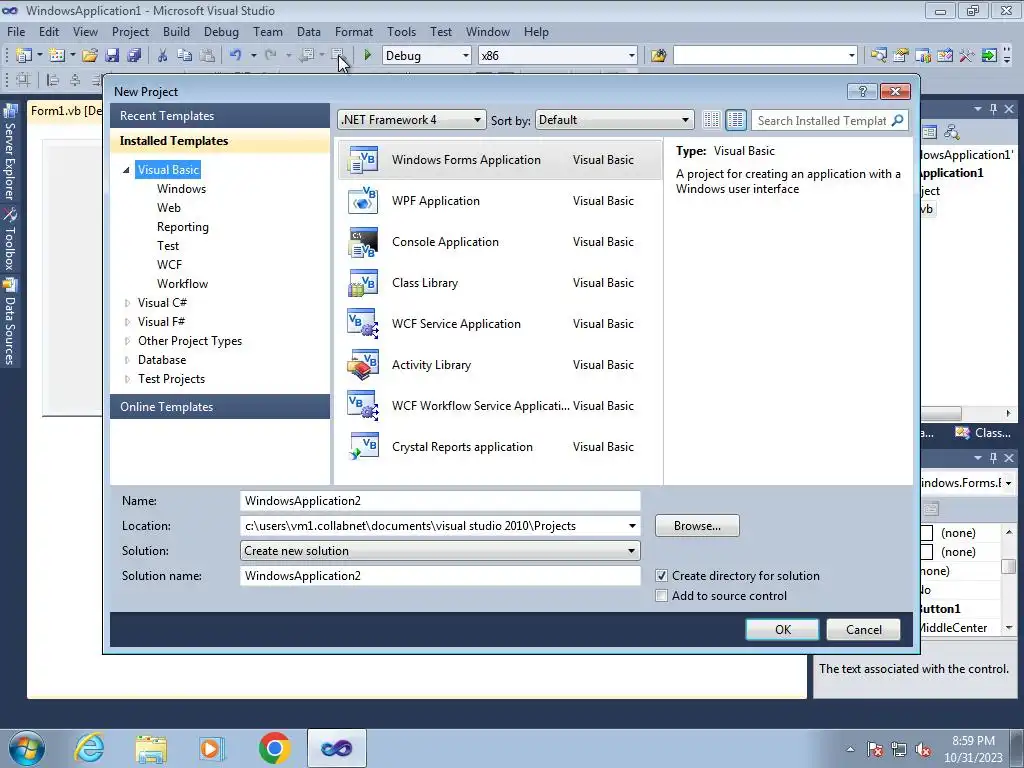Image resolution: width=1024 pixels, height=768 pixels.
Task: Click the OK button
Action: 782,630
